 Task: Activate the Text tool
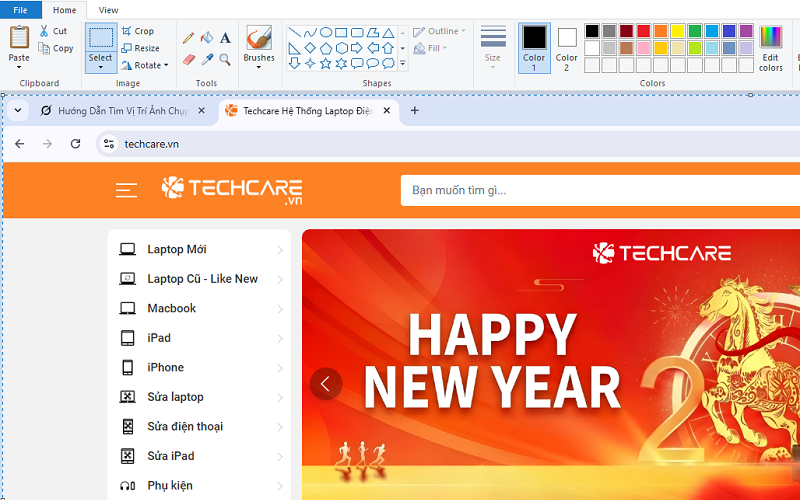tap(225, 38)
